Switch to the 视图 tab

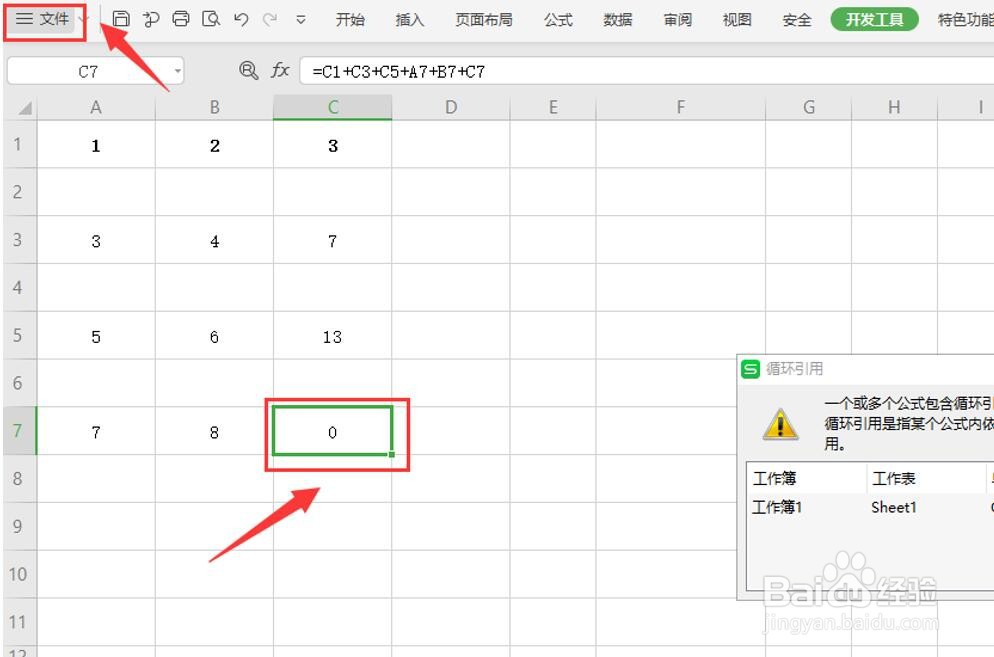click(737, 20)
